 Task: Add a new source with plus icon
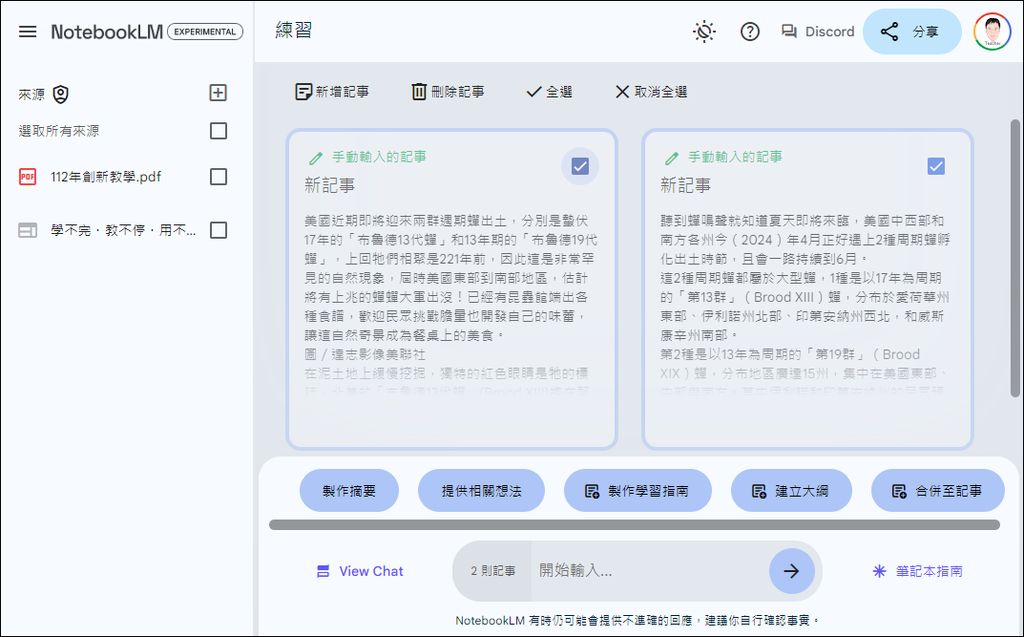pyautogui.click(x=217, y=93)
